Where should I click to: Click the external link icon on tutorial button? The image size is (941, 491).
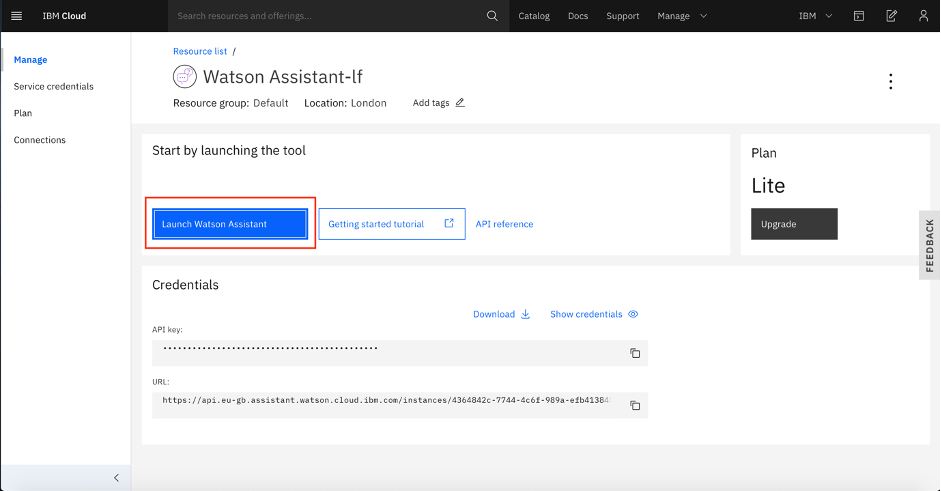pyautogui.click(x=449, y=223)
